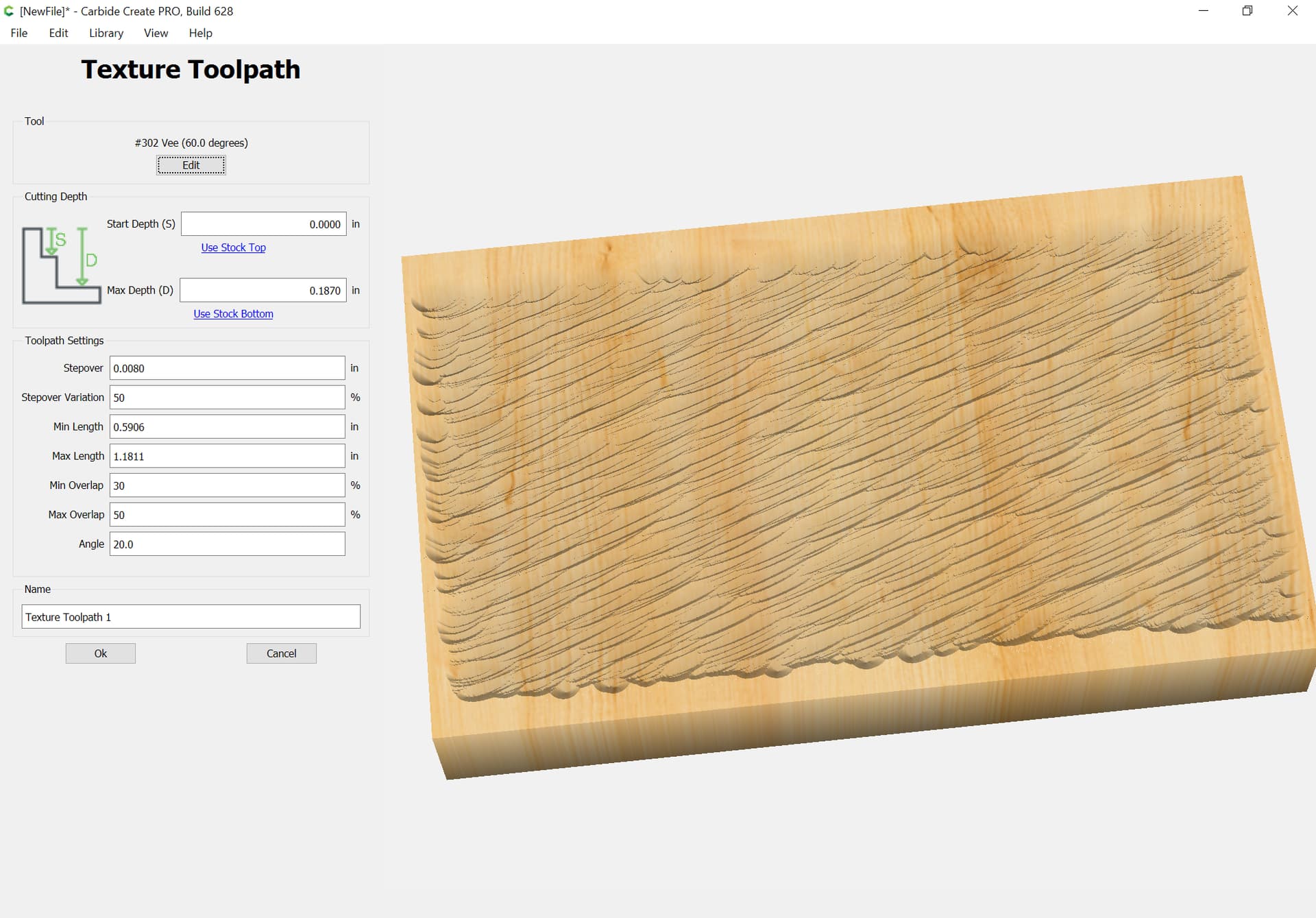The height and width of the screenshot is (918, 1316).
Task: Click the 3D wood texture preview
Action: 857,473
